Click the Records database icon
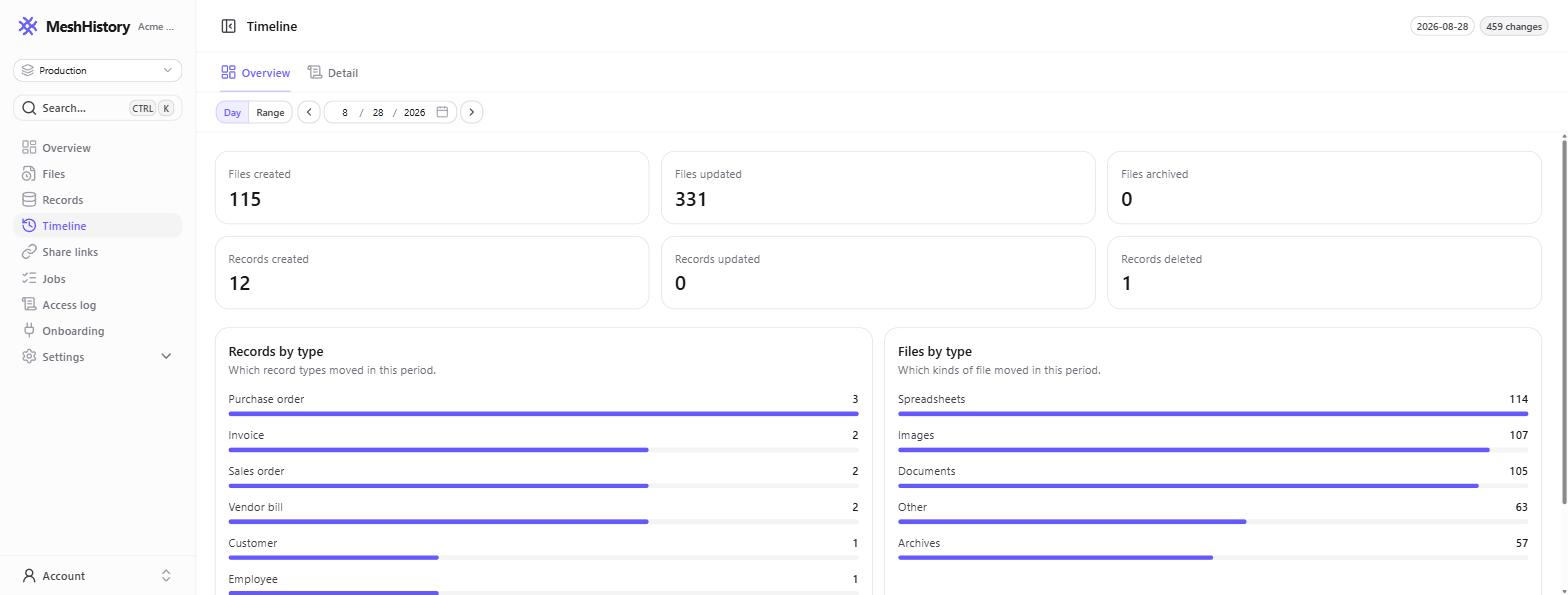The width and height of the screenshot is (1568, 595). point(29,199)
